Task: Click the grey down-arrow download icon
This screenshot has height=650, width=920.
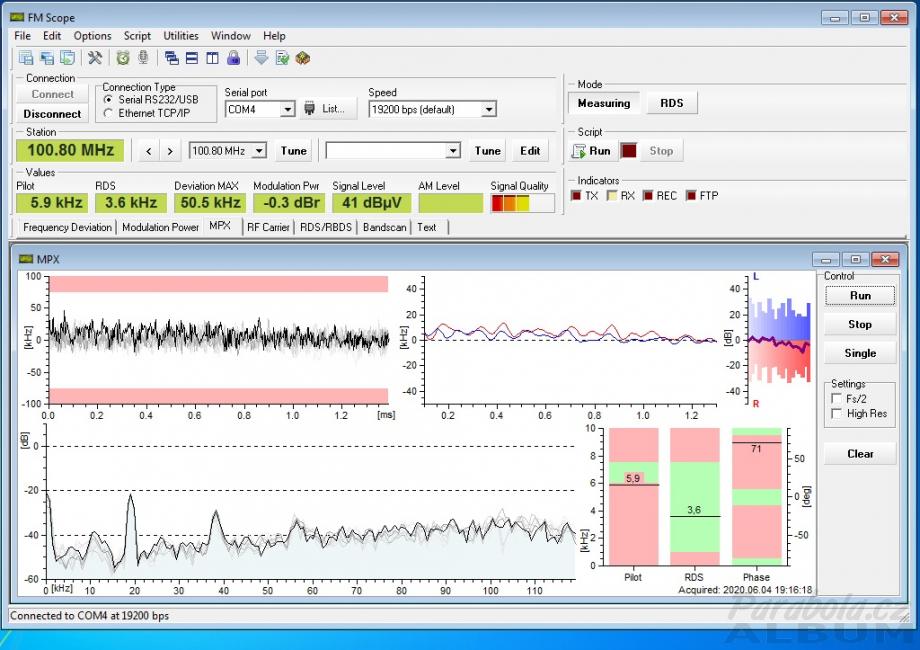Action: (262, 58)
